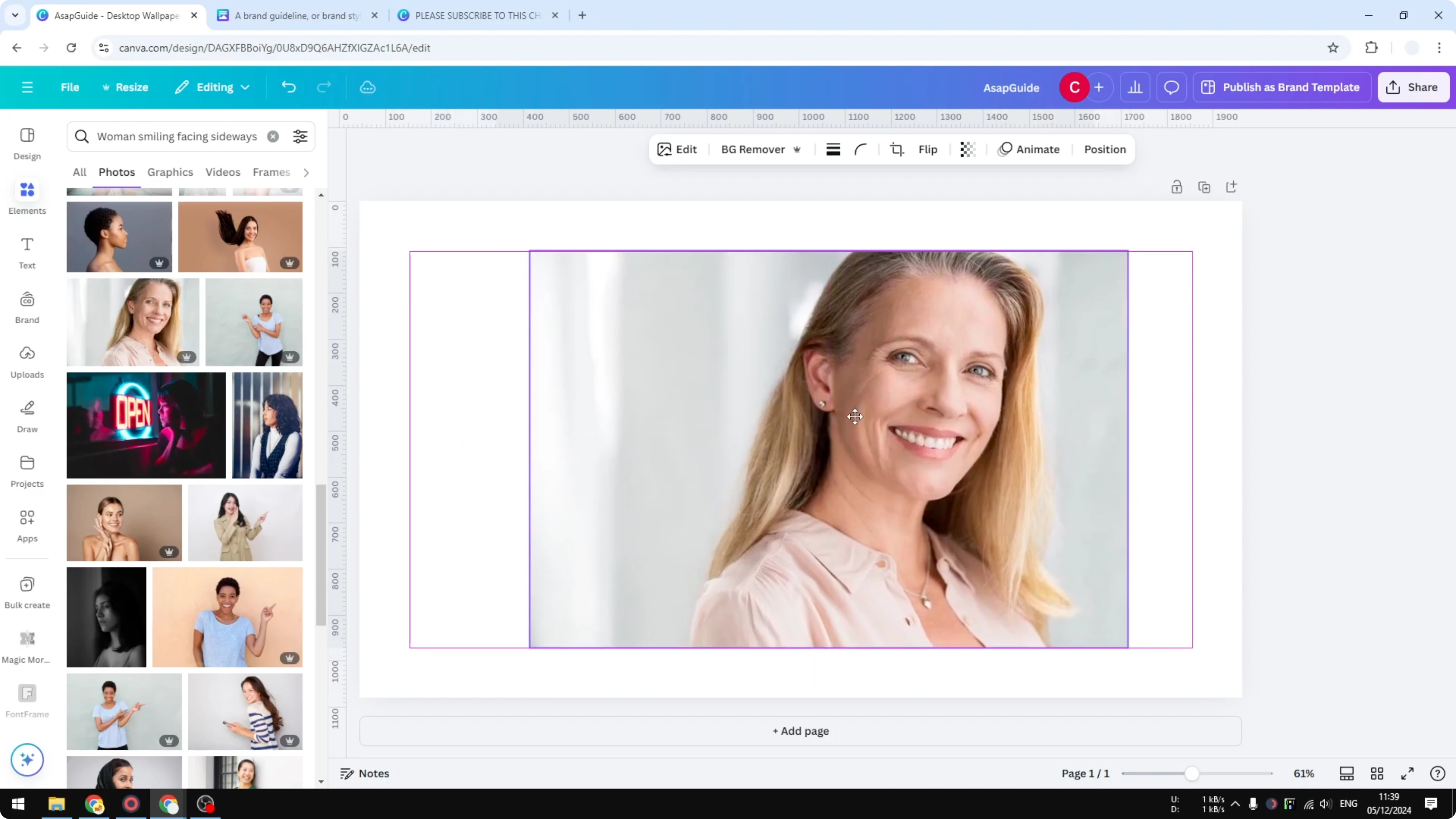Duplicate the selected image element

tap(1204, 186)
